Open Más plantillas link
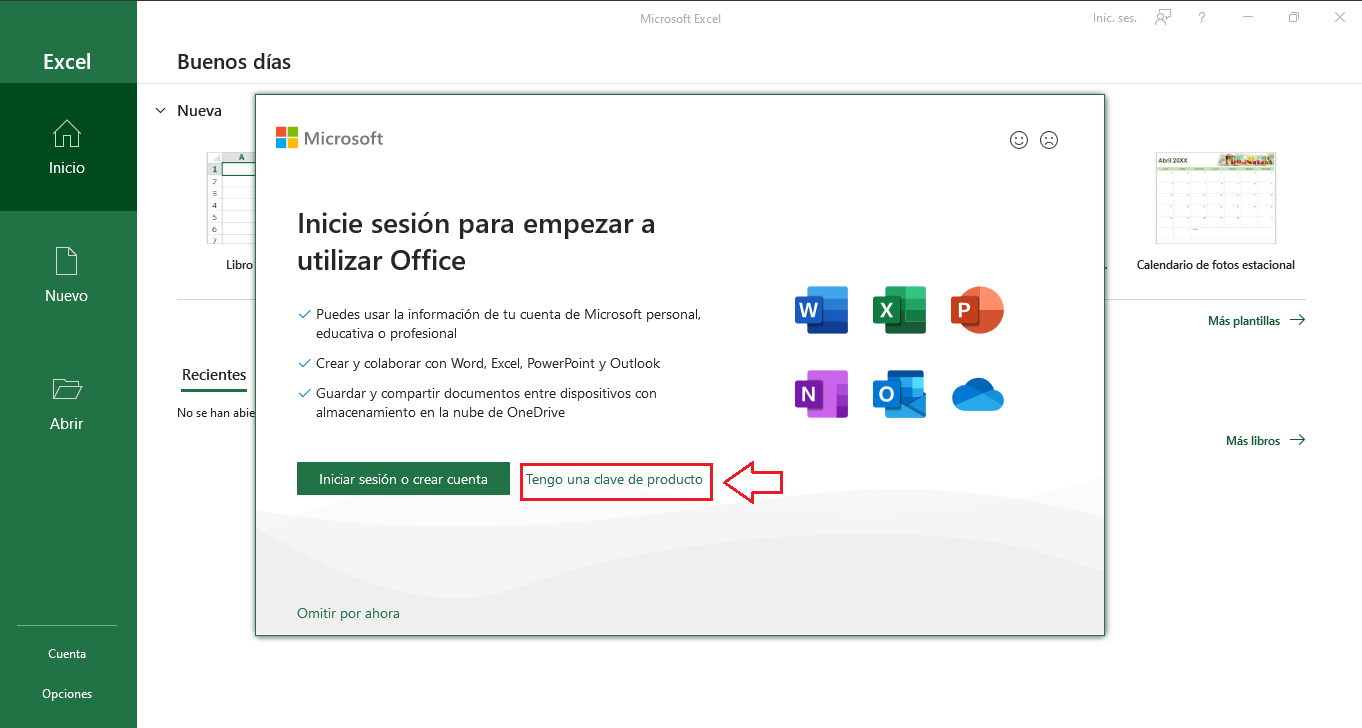 [x=1256, y=321]
